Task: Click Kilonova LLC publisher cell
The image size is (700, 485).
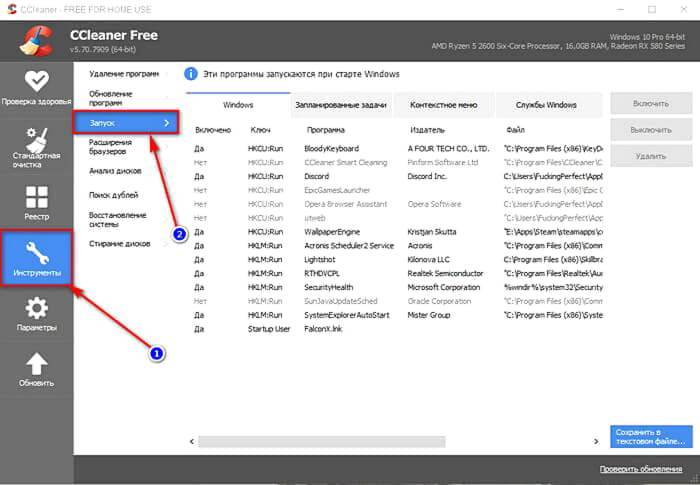Action: pyautogui.click(x=429, y=259)
